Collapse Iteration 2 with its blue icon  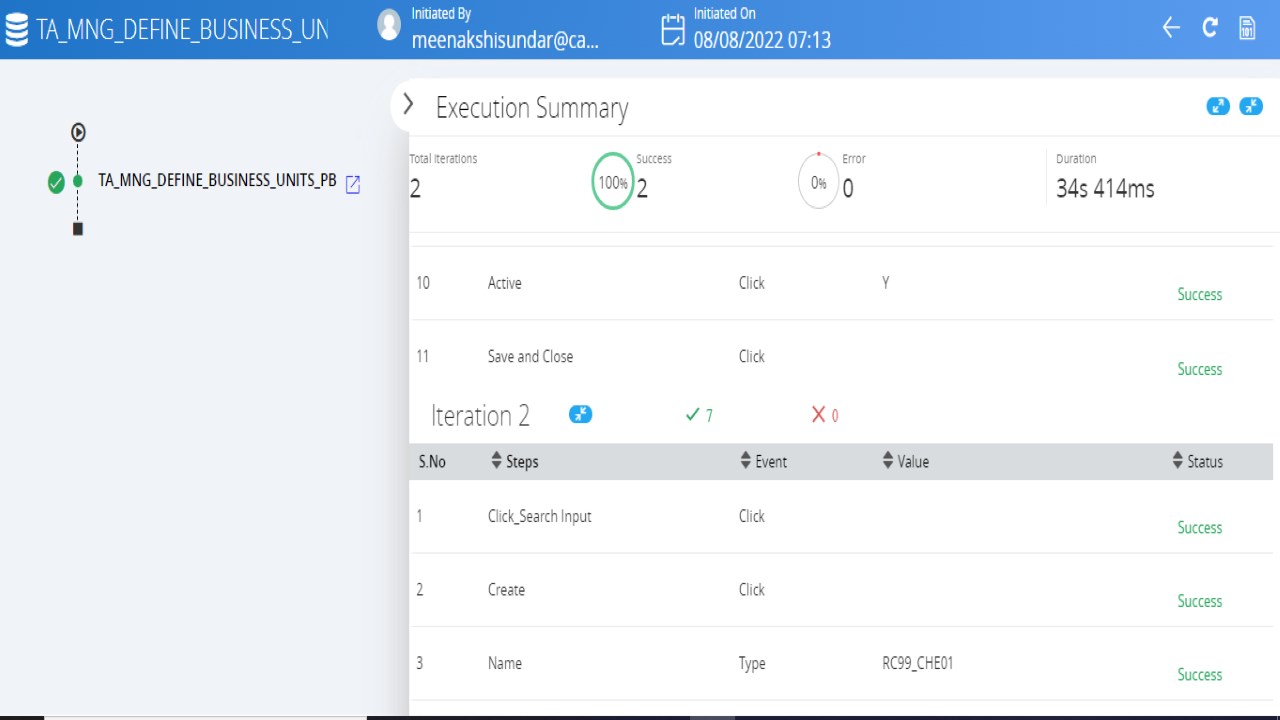pyautogui.click(x=580, y=414)
